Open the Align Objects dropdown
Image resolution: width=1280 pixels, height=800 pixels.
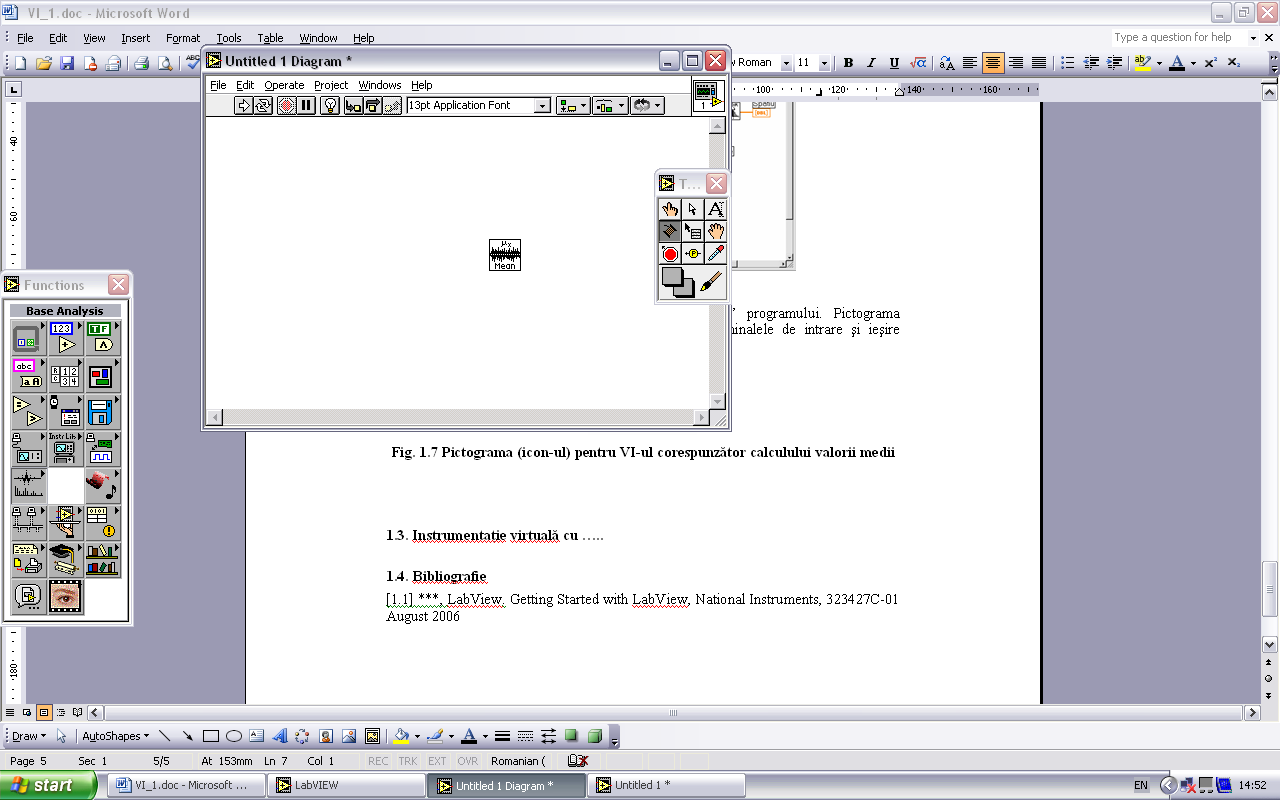coord(573,105)
